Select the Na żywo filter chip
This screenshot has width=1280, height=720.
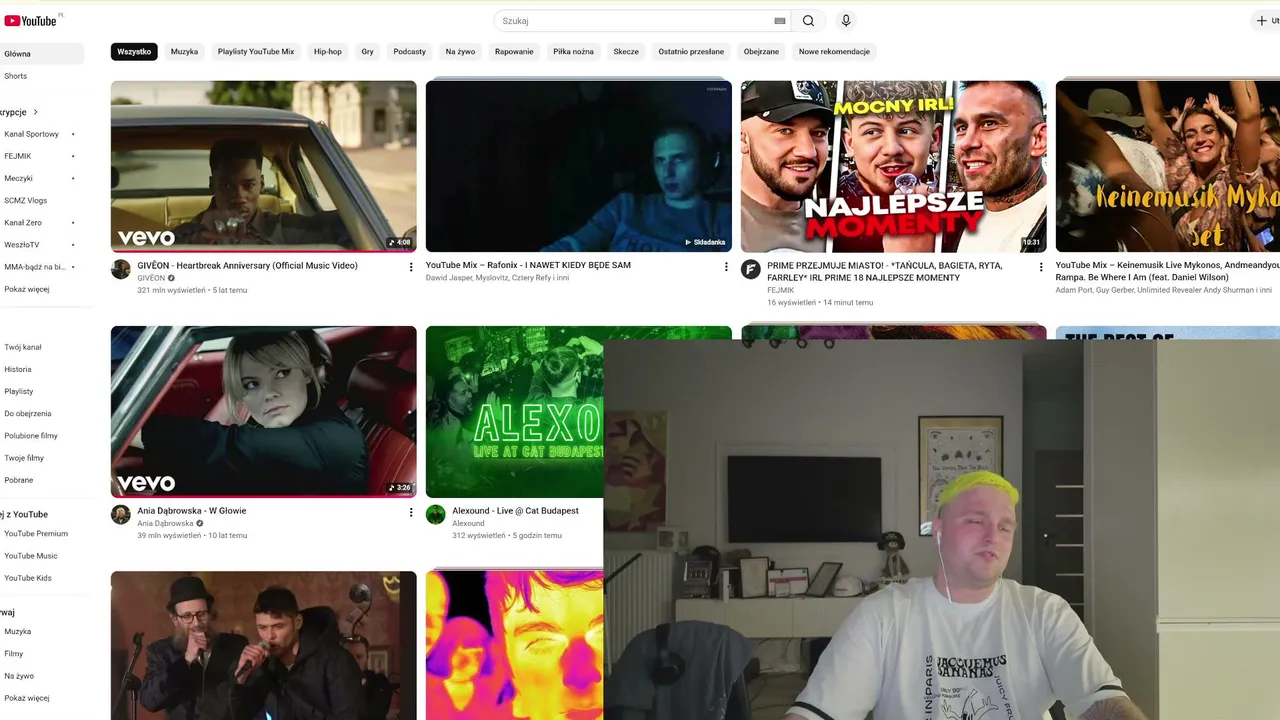[x=460, y=52]
